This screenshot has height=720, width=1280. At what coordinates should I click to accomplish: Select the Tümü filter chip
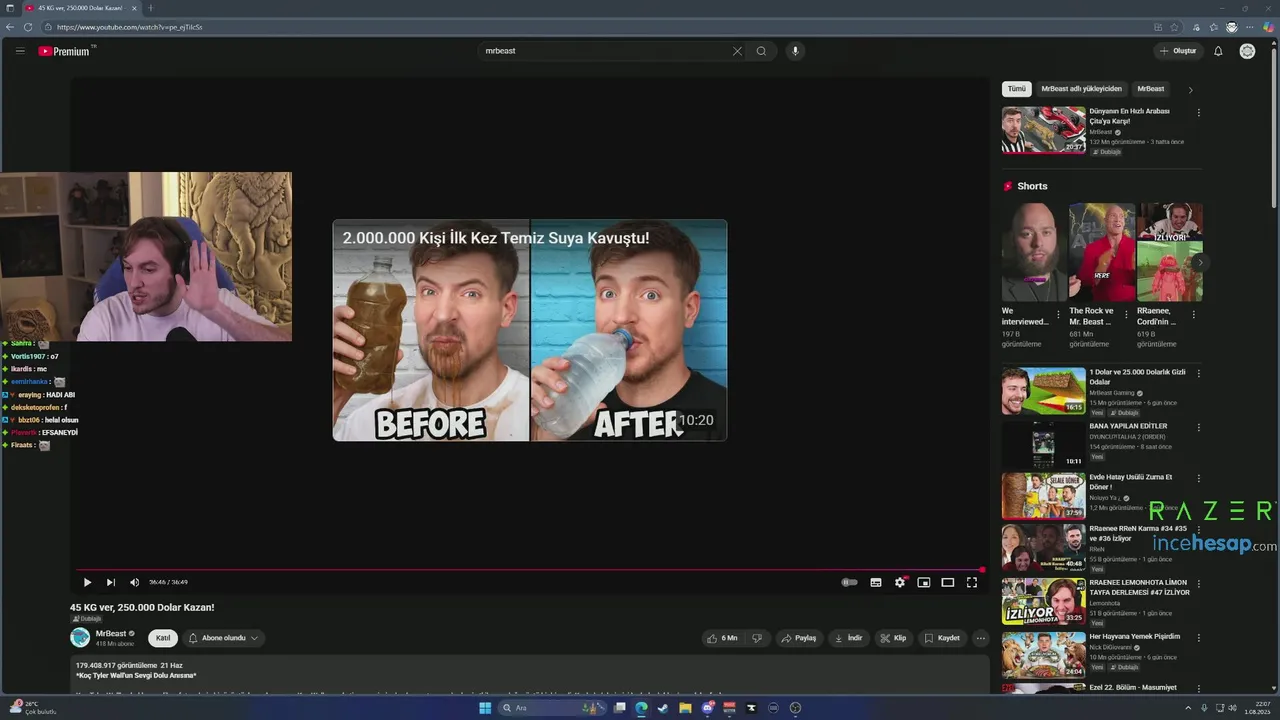click(x=1016, y=89)
